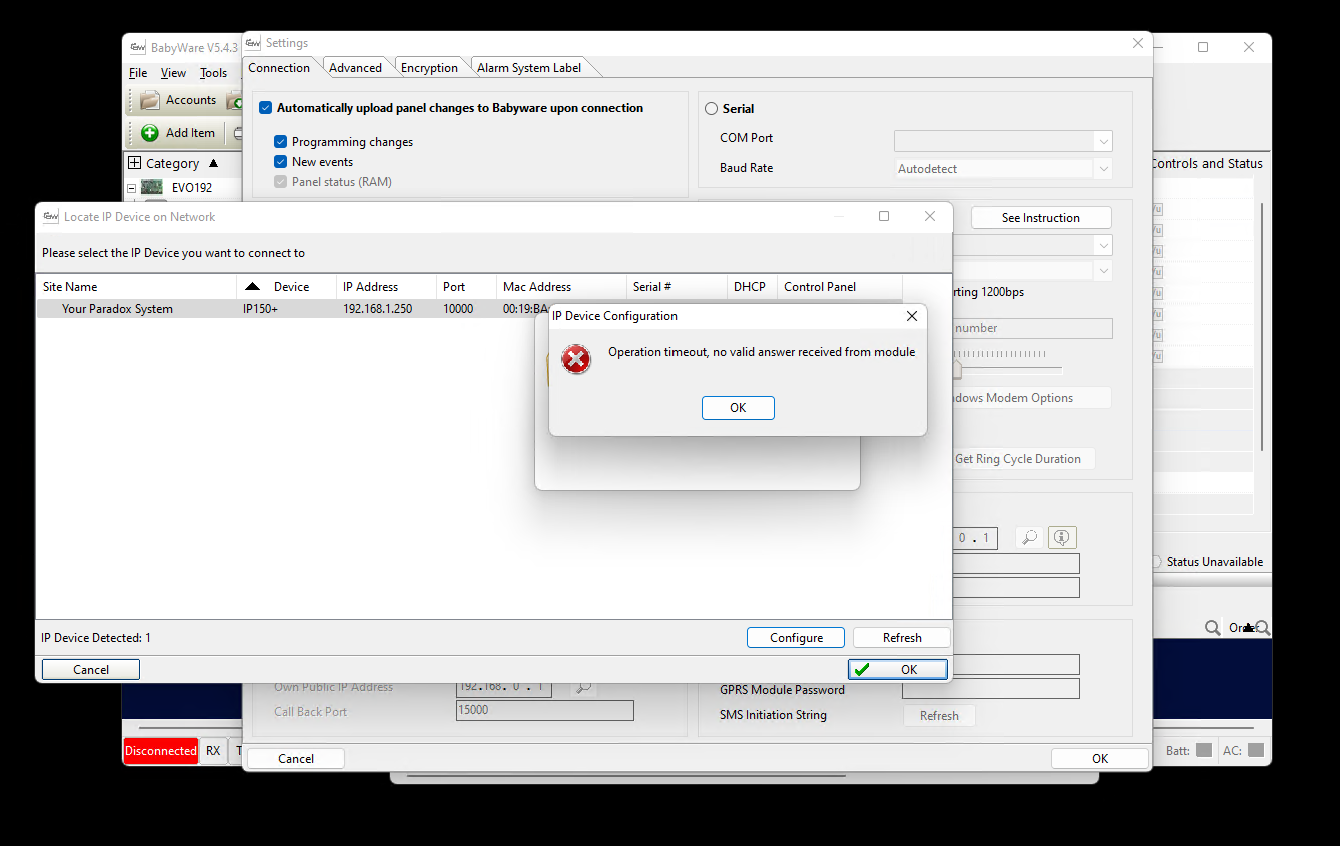Click the RX status indicator in the status bar
Screen dimensions: 1340x846
[x=212, y=751]
